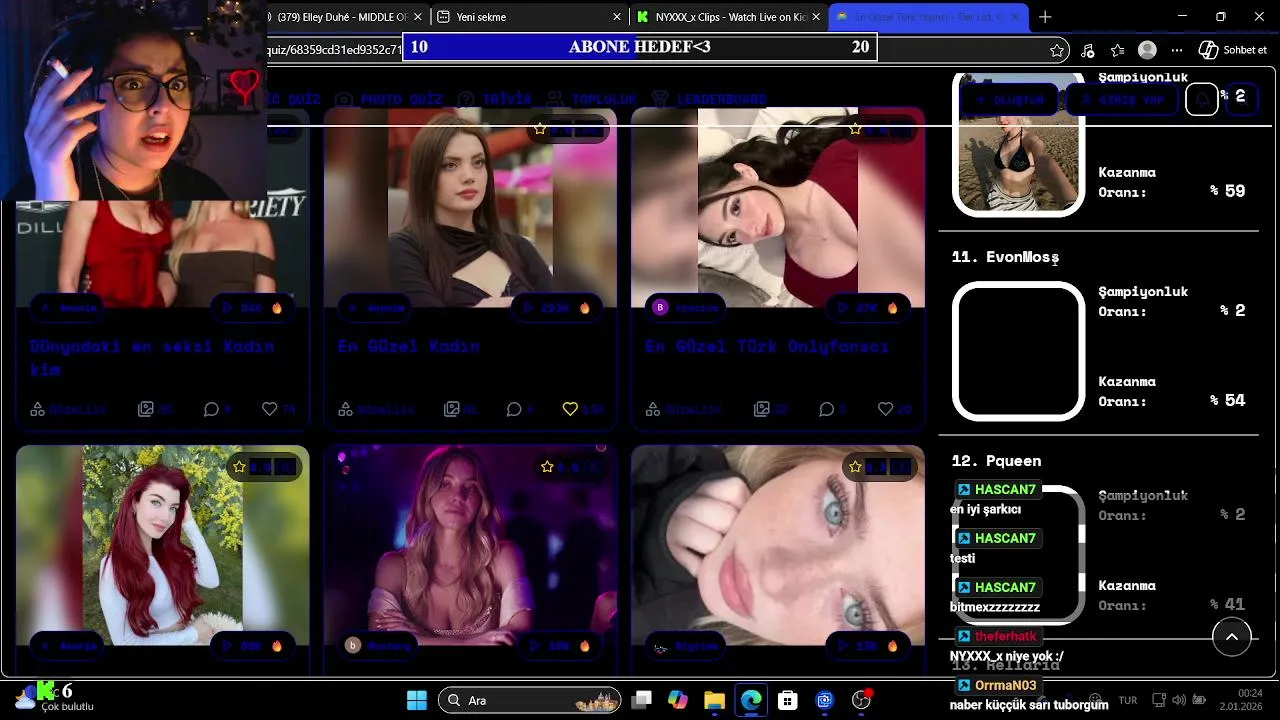Open comments on En Güzel Kadın card

[x=514, y=409]
